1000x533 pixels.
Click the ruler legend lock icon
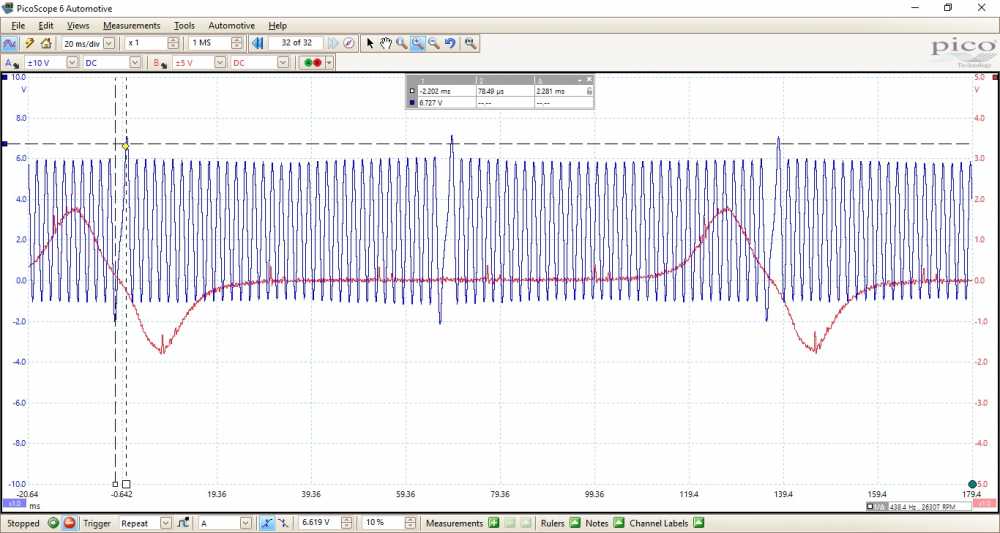589,91
